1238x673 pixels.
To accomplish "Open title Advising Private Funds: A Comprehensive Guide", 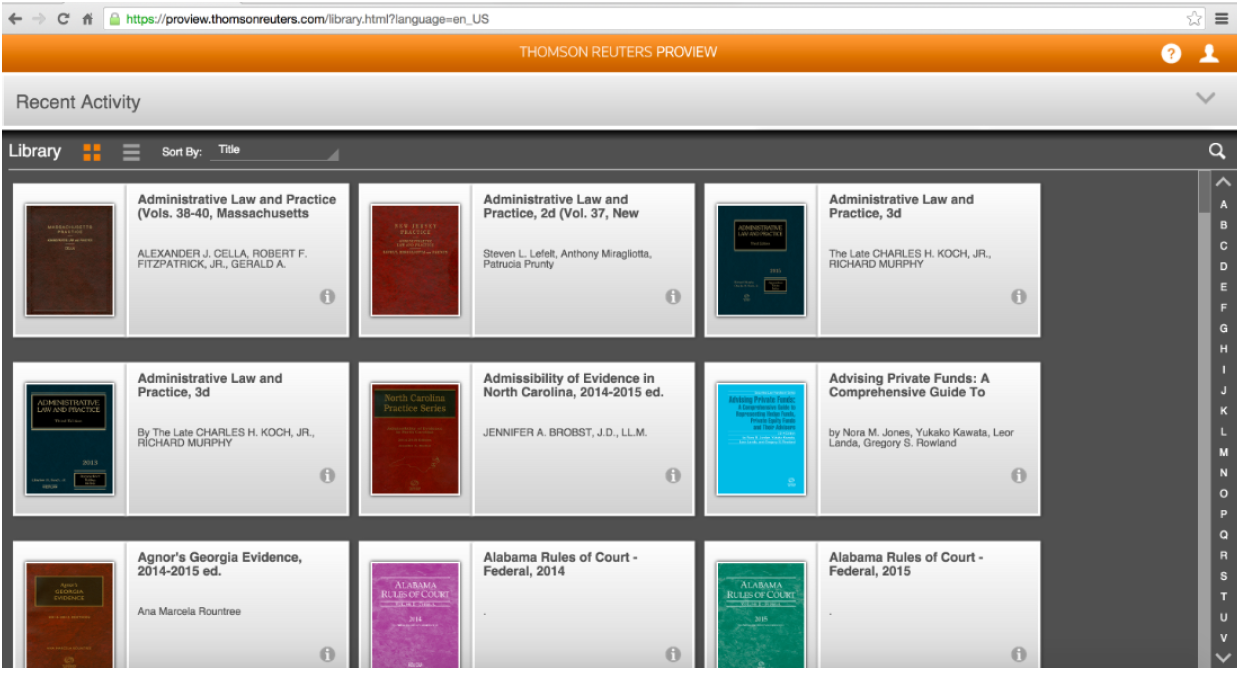I will pyautogui.click(x=909, y=385).
